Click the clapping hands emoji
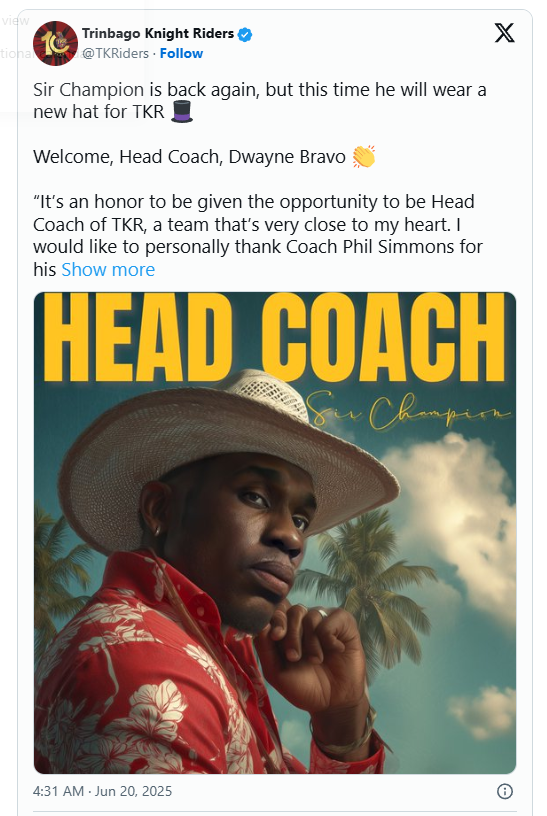 click(364, 157)
